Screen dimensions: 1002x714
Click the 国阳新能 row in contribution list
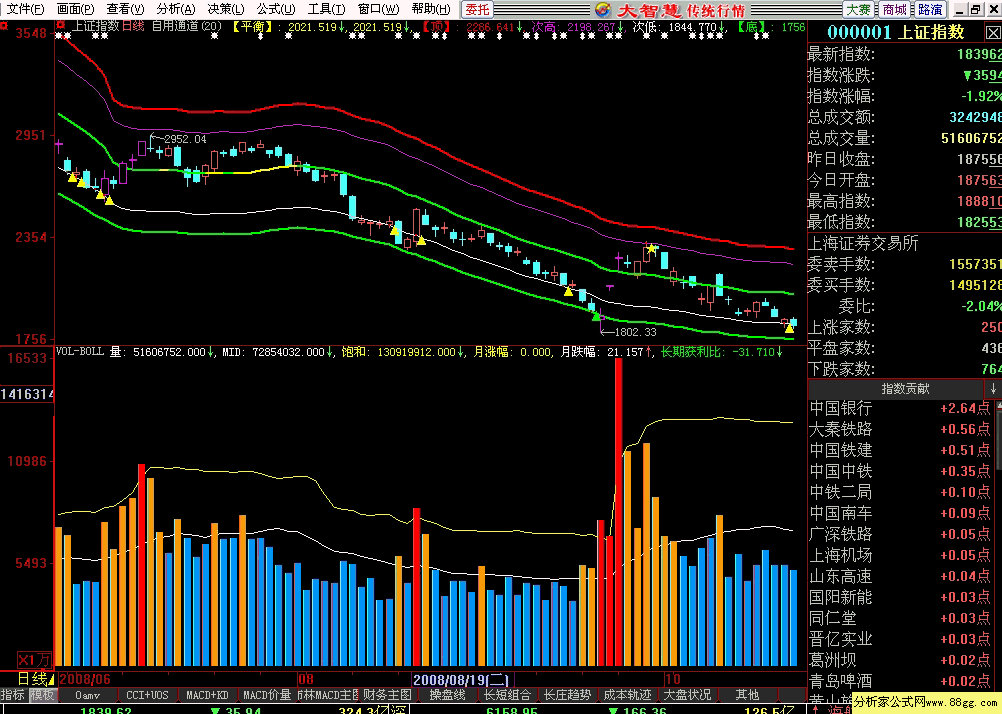click(900, 598)
